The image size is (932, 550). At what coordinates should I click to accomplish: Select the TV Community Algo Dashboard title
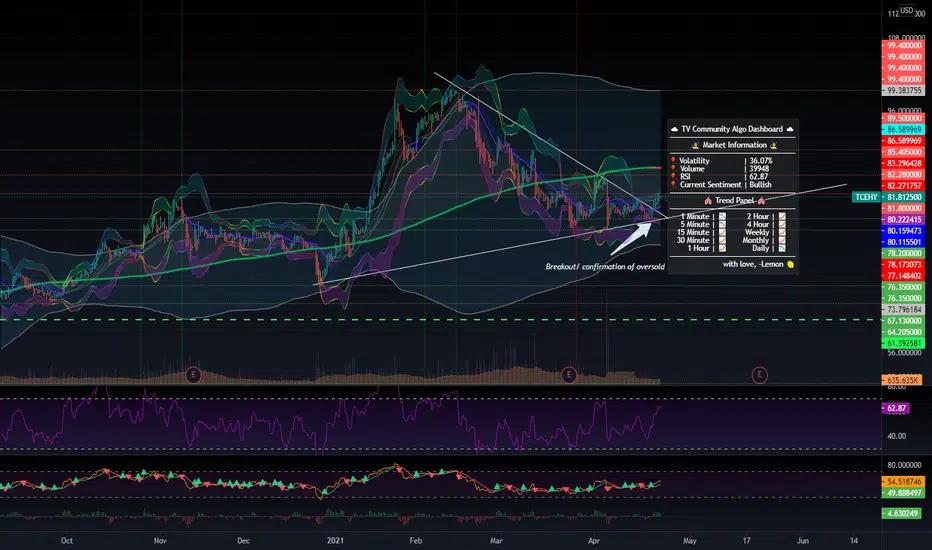click(x=732, y=129)
